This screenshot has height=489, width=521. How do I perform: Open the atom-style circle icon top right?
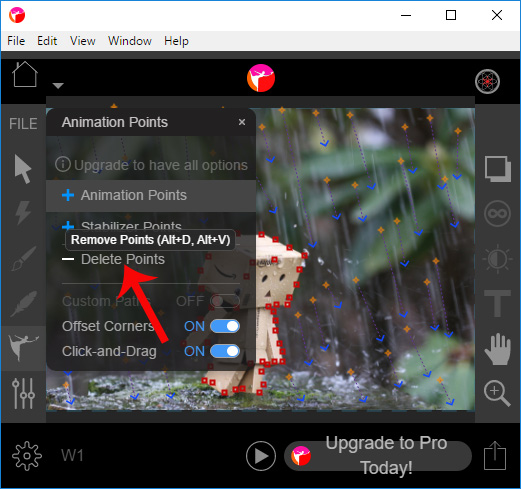click(x=487, y=81)
